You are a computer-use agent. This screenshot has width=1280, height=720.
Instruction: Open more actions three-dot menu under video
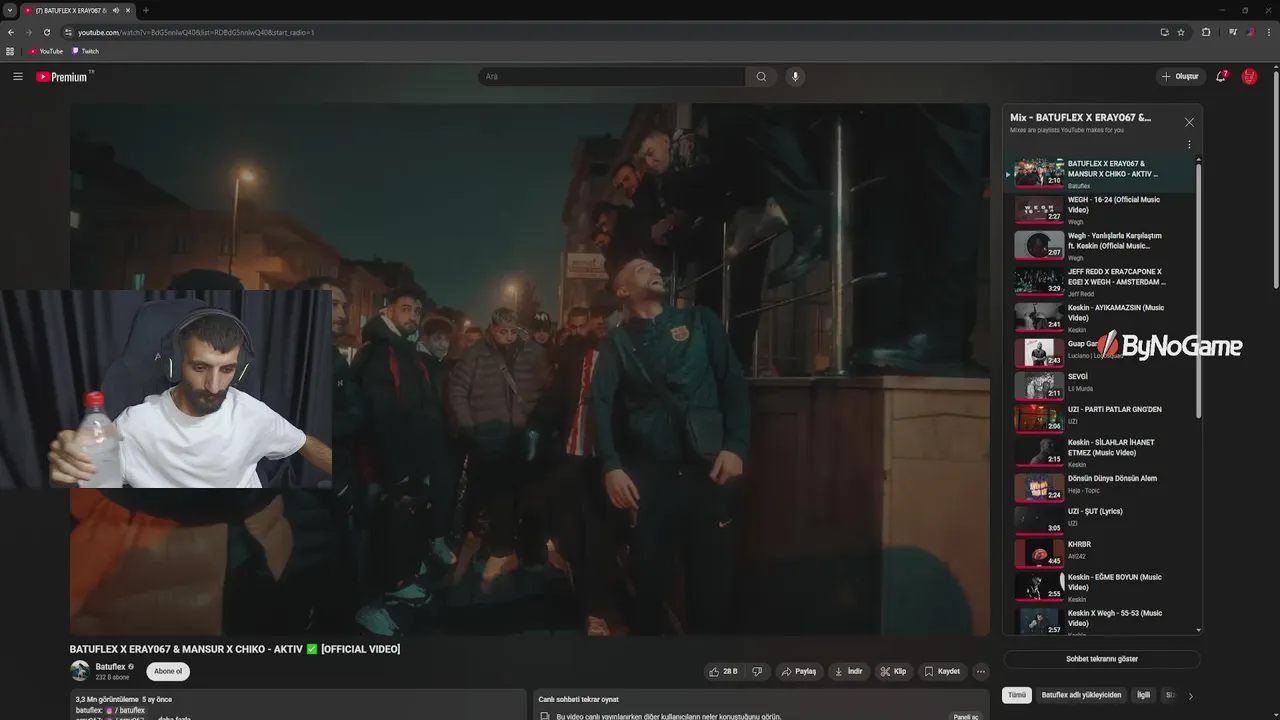981,671
